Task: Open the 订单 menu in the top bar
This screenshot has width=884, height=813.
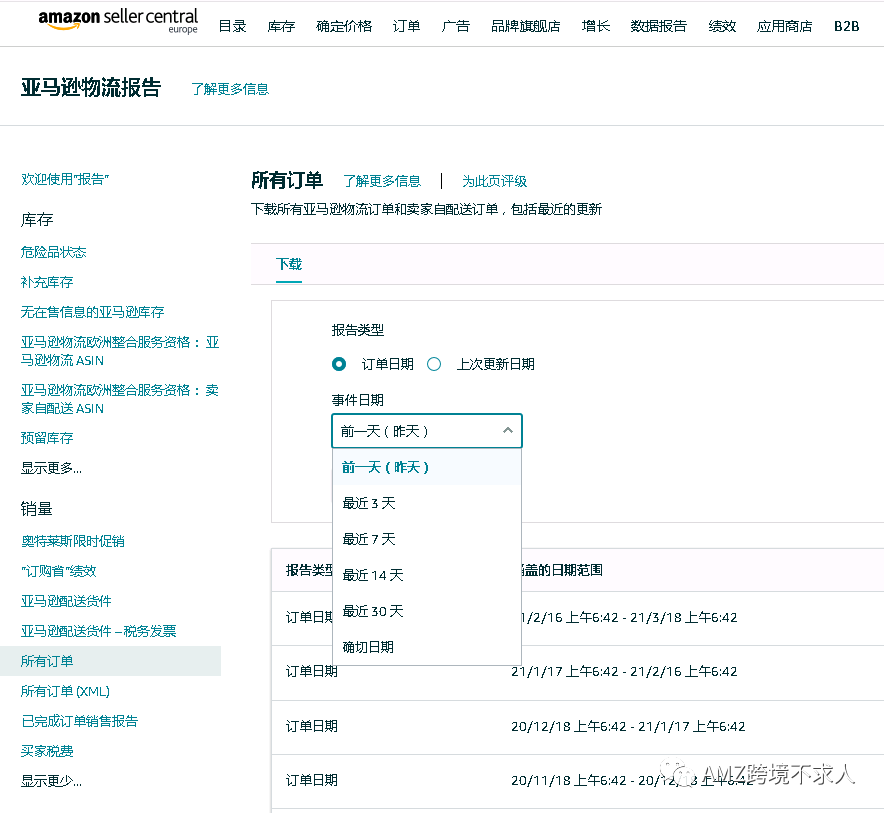Action: point(406,26)
